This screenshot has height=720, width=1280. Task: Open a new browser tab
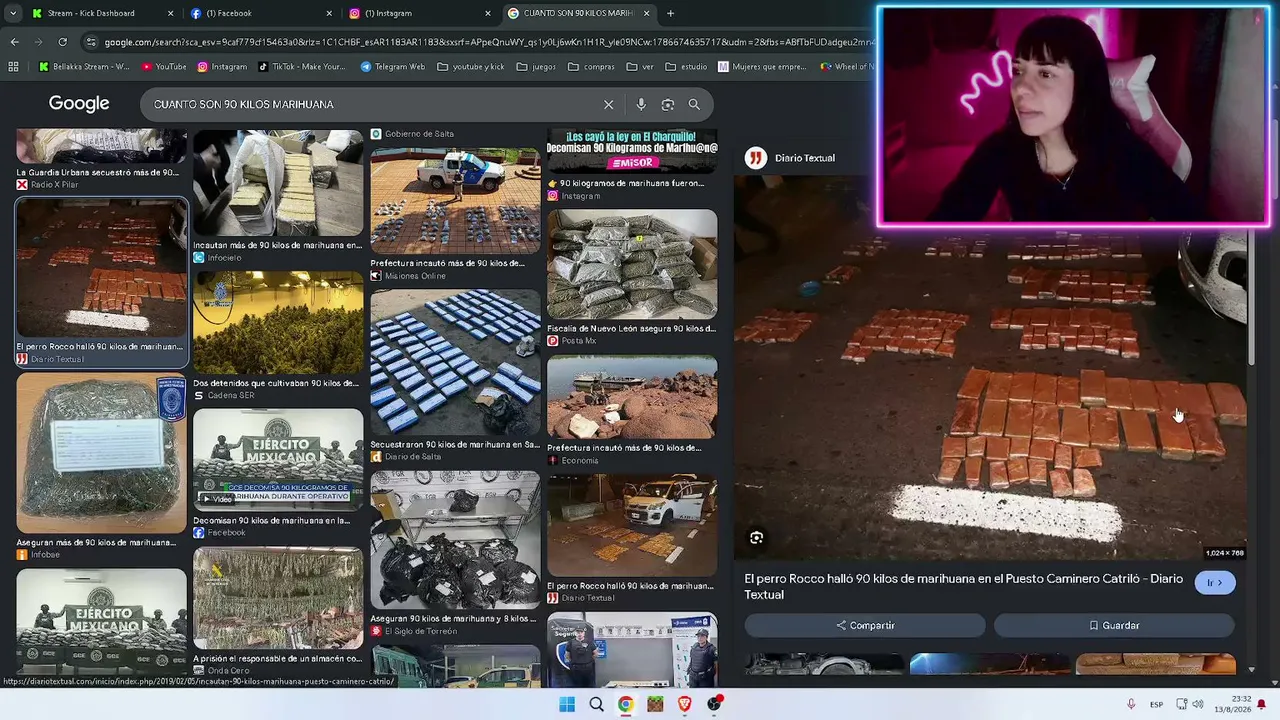tap(670, 13)
